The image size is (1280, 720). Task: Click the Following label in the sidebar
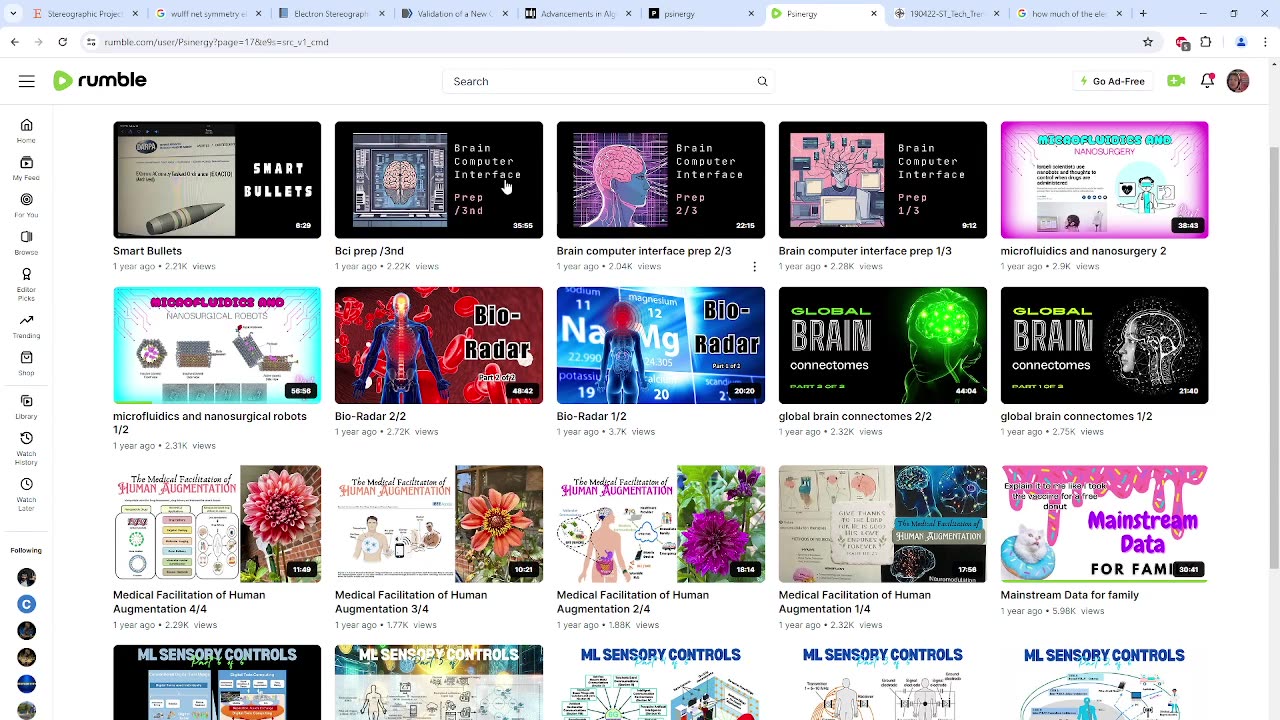point(26,550)
